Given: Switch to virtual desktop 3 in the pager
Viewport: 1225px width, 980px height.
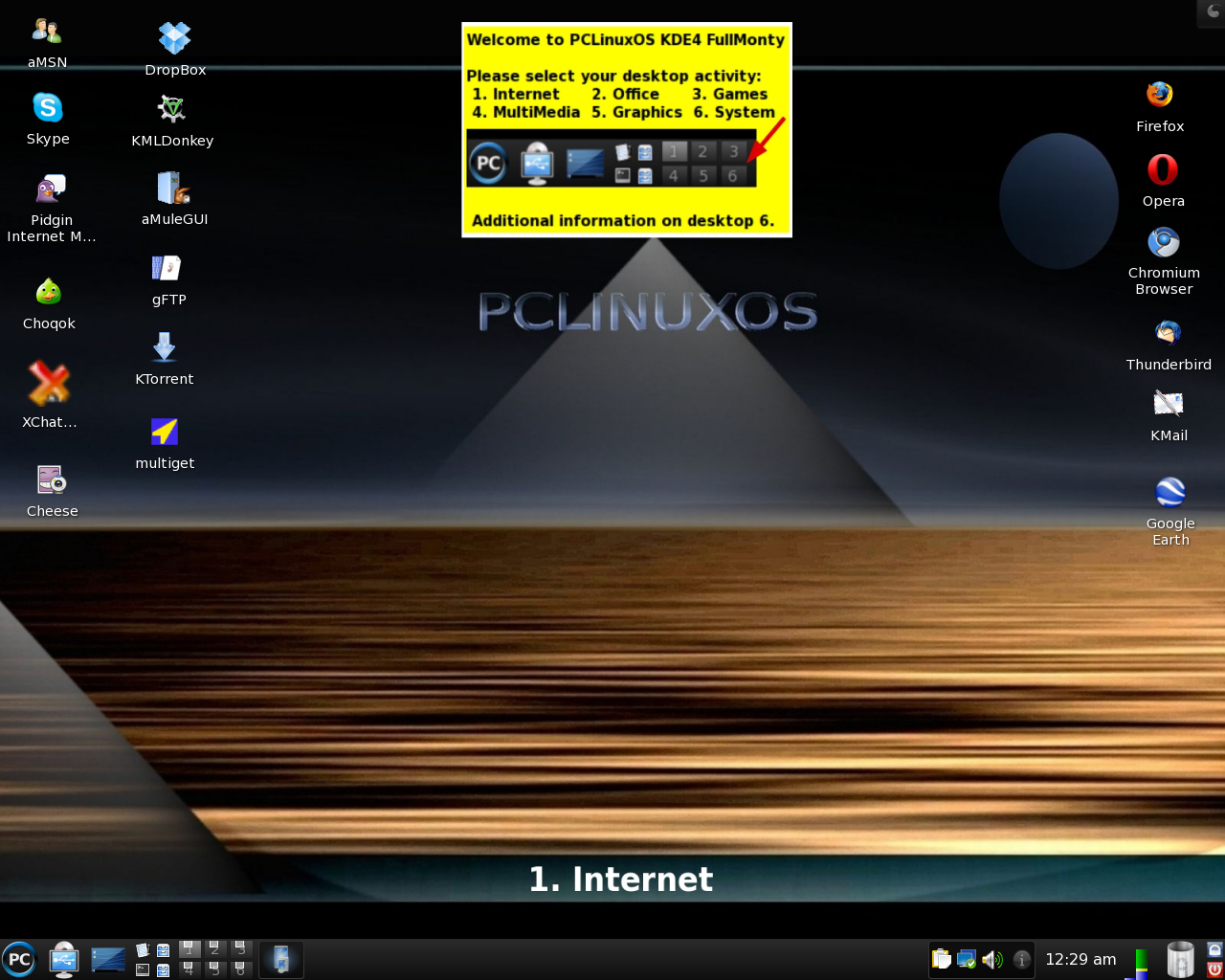Looking at the screenshot, I should point(240,949).
